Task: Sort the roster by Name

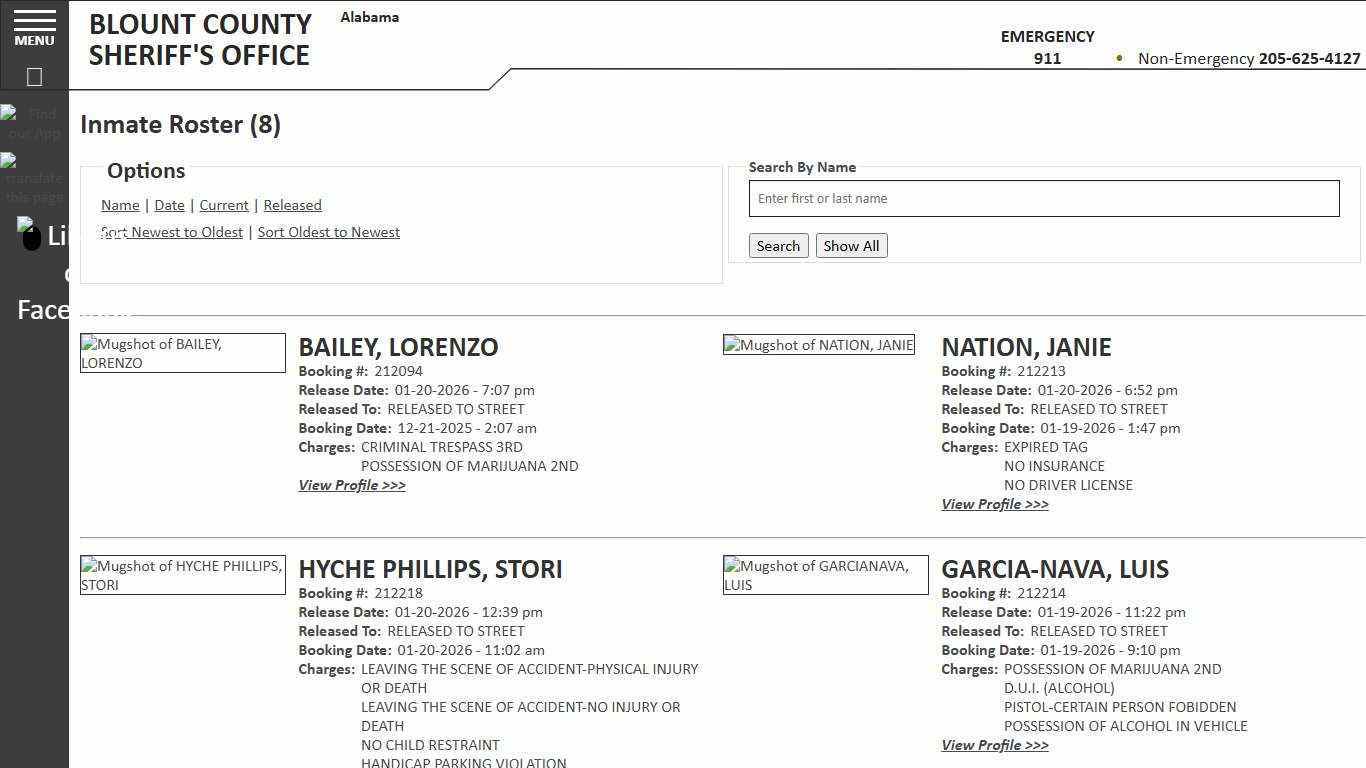Action: pos(120,205)
